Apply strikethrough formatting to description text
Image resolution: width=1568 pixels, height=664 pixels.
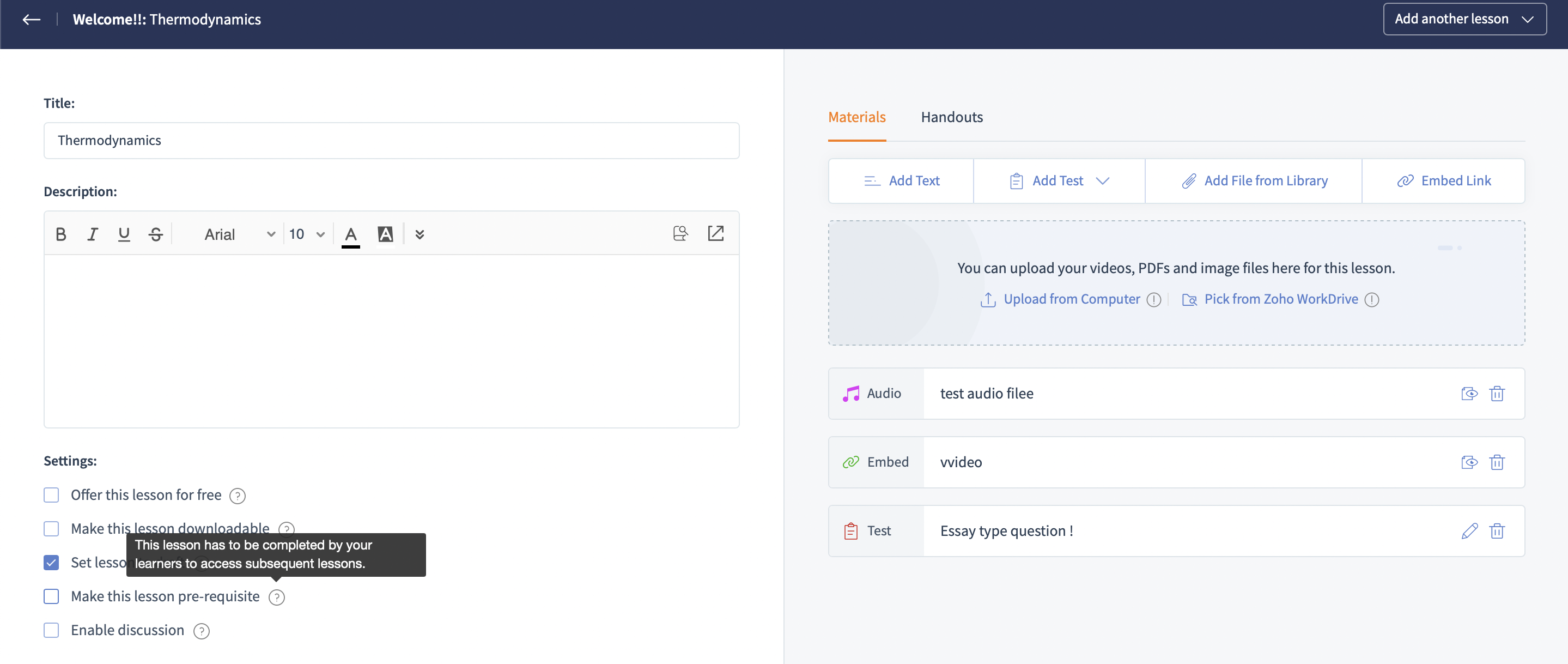click(156, 234)
